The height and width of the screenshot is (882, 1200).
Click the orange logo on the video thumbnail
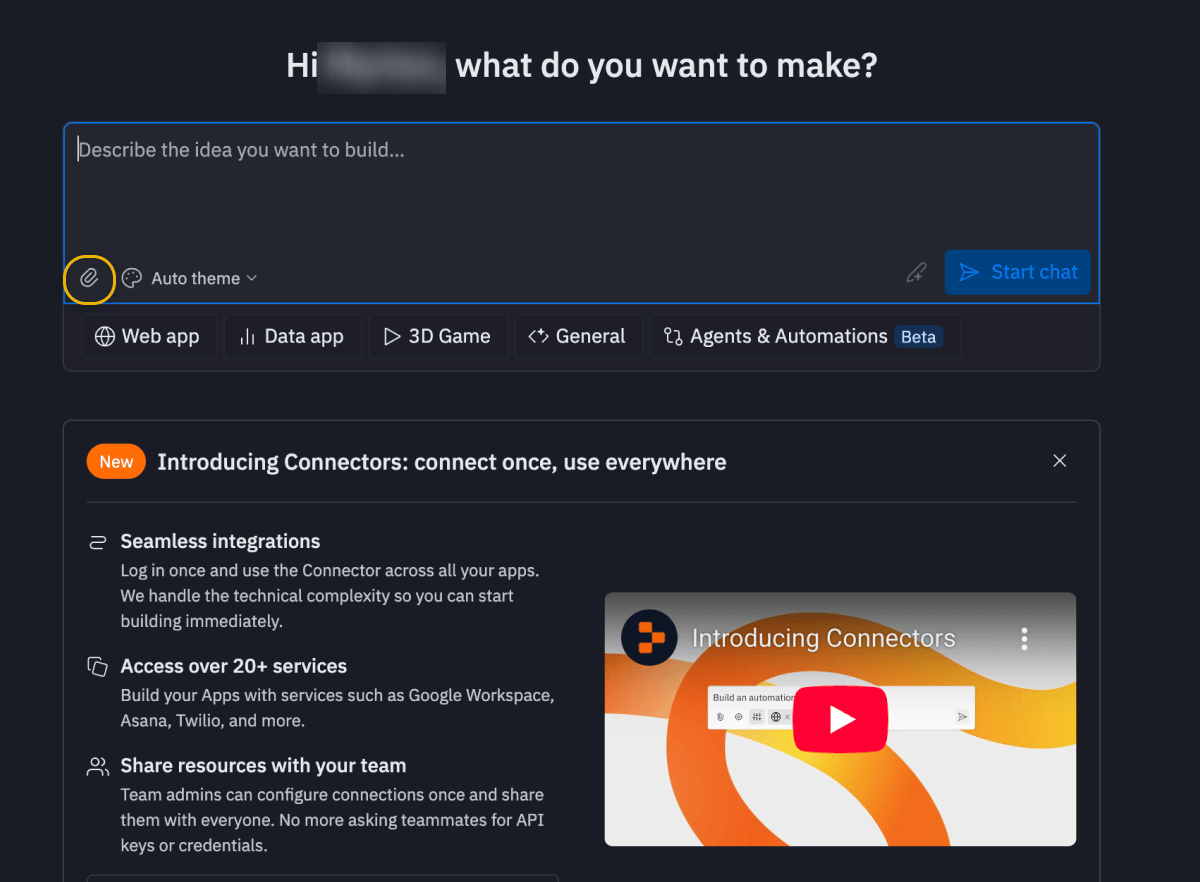pyautogui.click(x=648, y=637)
